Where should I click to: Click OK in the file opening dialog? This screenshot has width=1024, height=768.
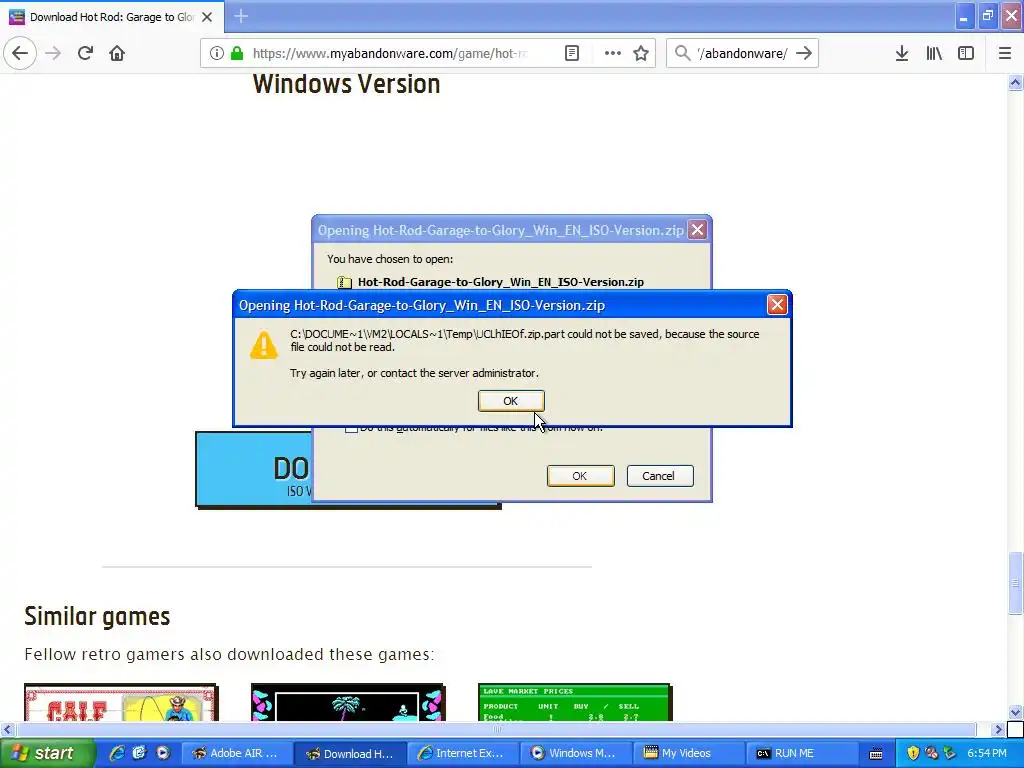click(x=580, y=476)
